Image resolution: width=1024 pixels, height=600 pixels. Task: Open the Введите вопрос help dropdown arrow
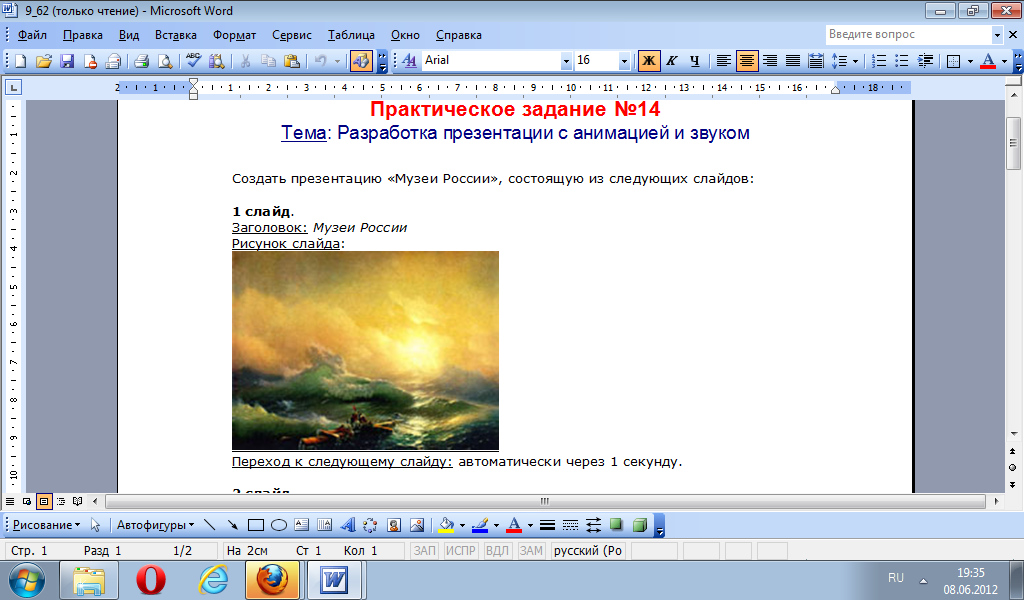click(997, 35)
